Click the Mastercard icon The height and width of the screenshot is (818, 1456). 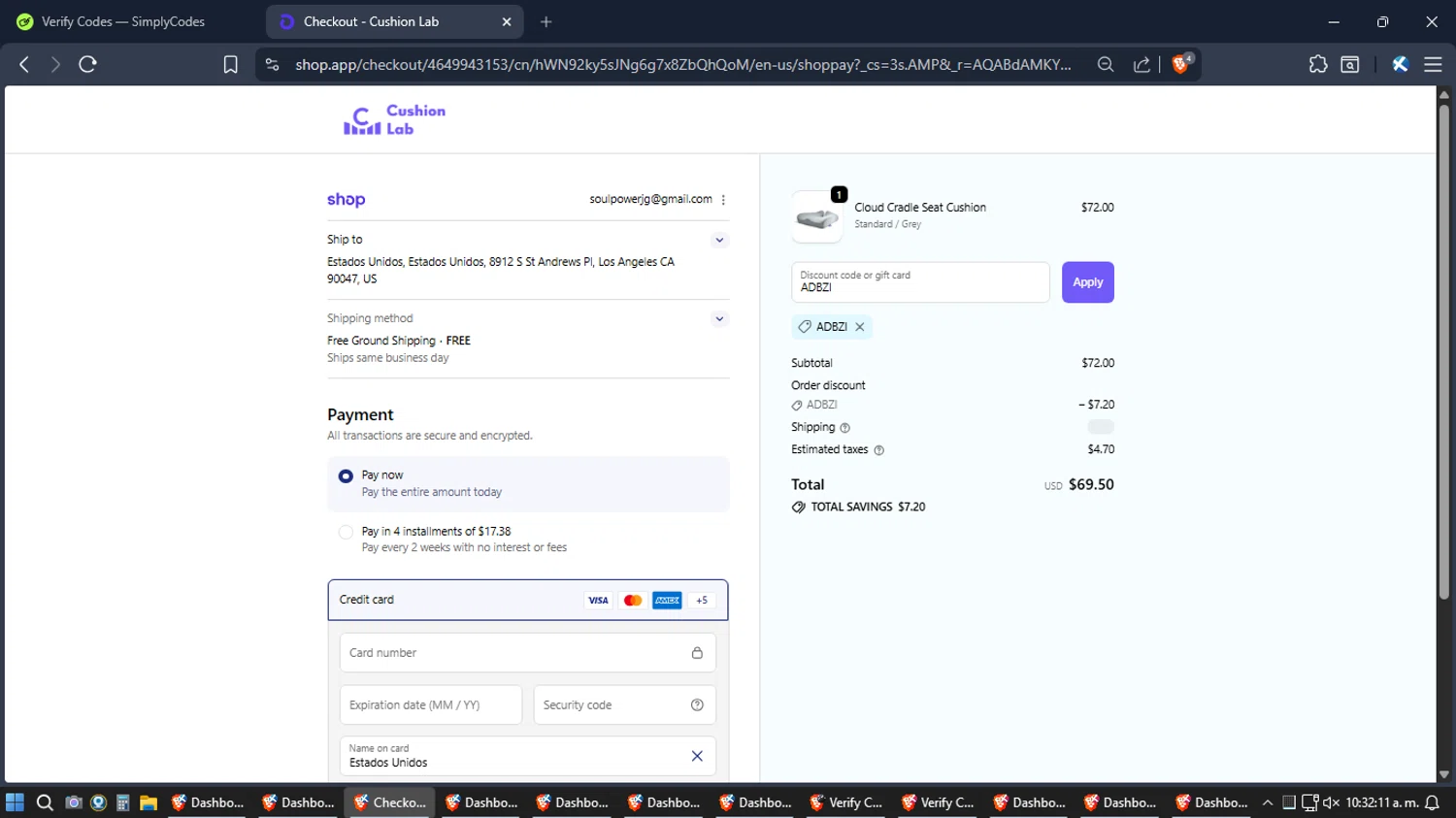[x=633, y=601]
